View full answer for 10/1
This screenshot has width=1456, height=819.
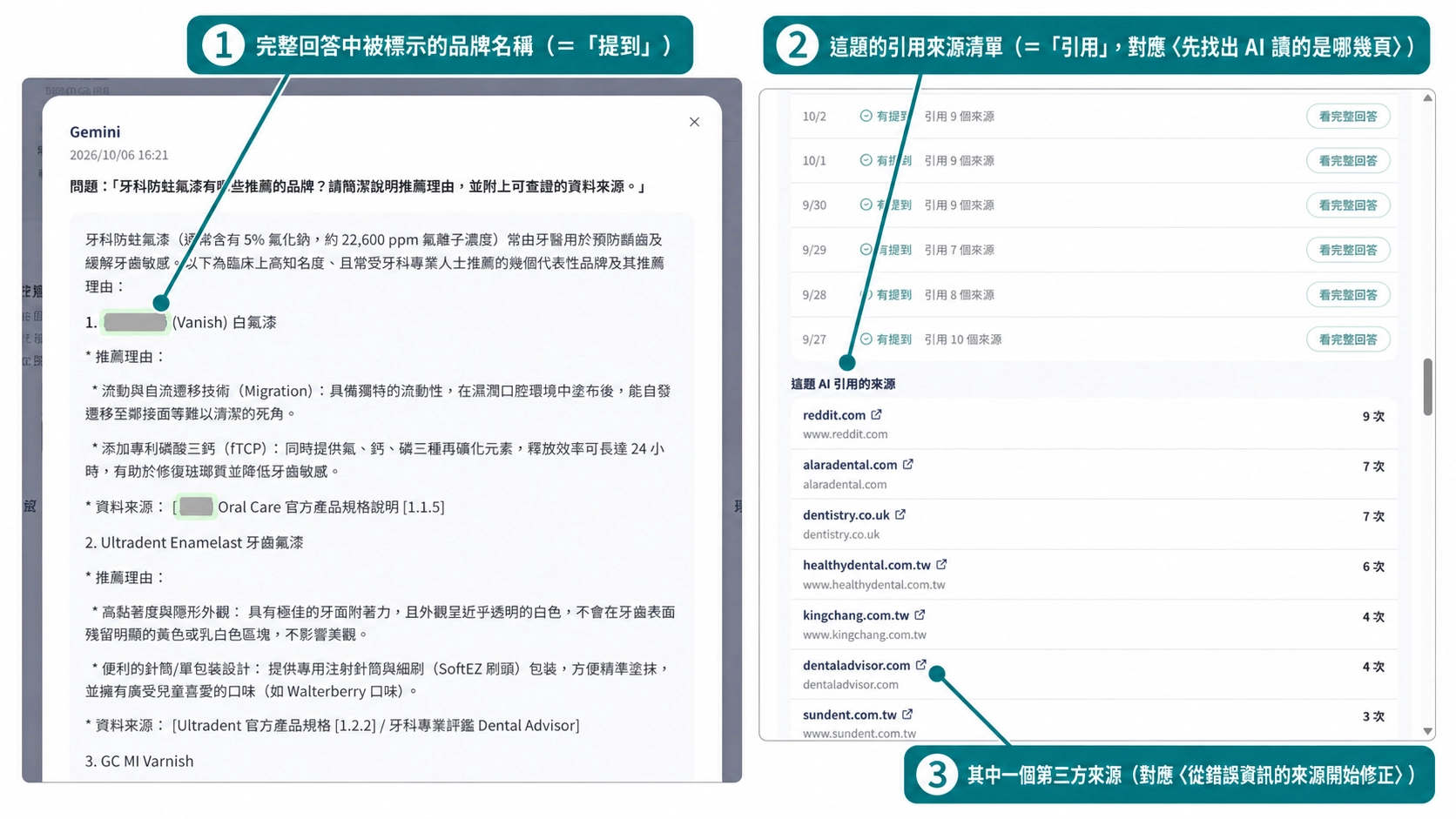click(1347, 160)
